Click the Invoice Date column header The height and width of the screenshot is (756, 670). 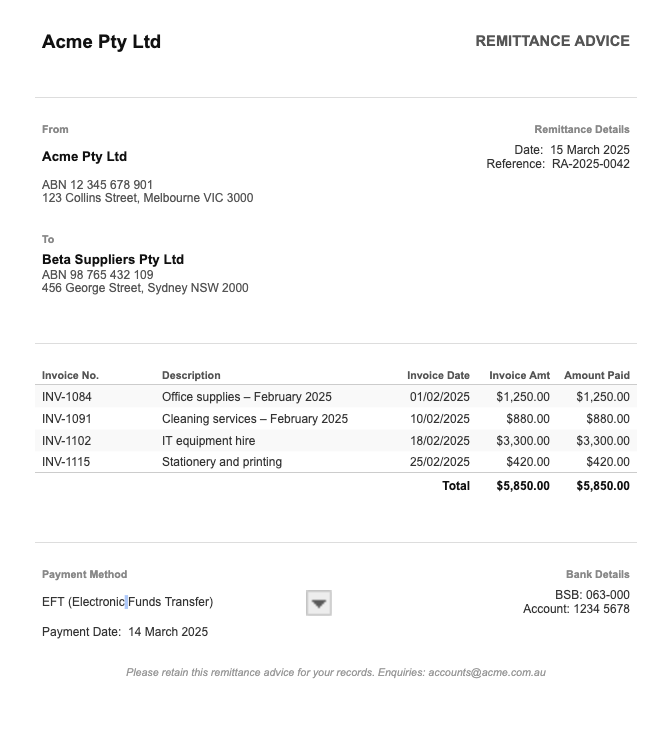click(438, 376)
